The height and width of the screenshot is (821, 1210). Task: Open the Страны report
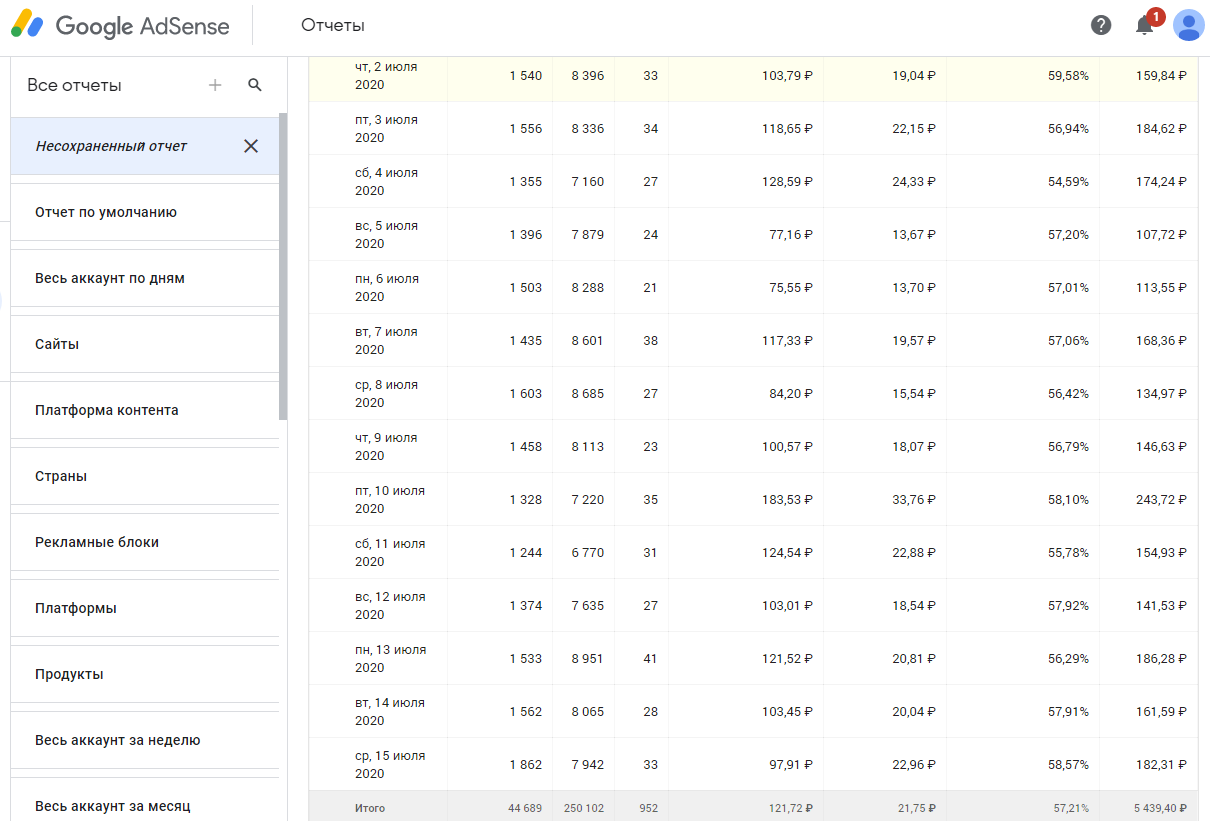(x=61, y=476)
